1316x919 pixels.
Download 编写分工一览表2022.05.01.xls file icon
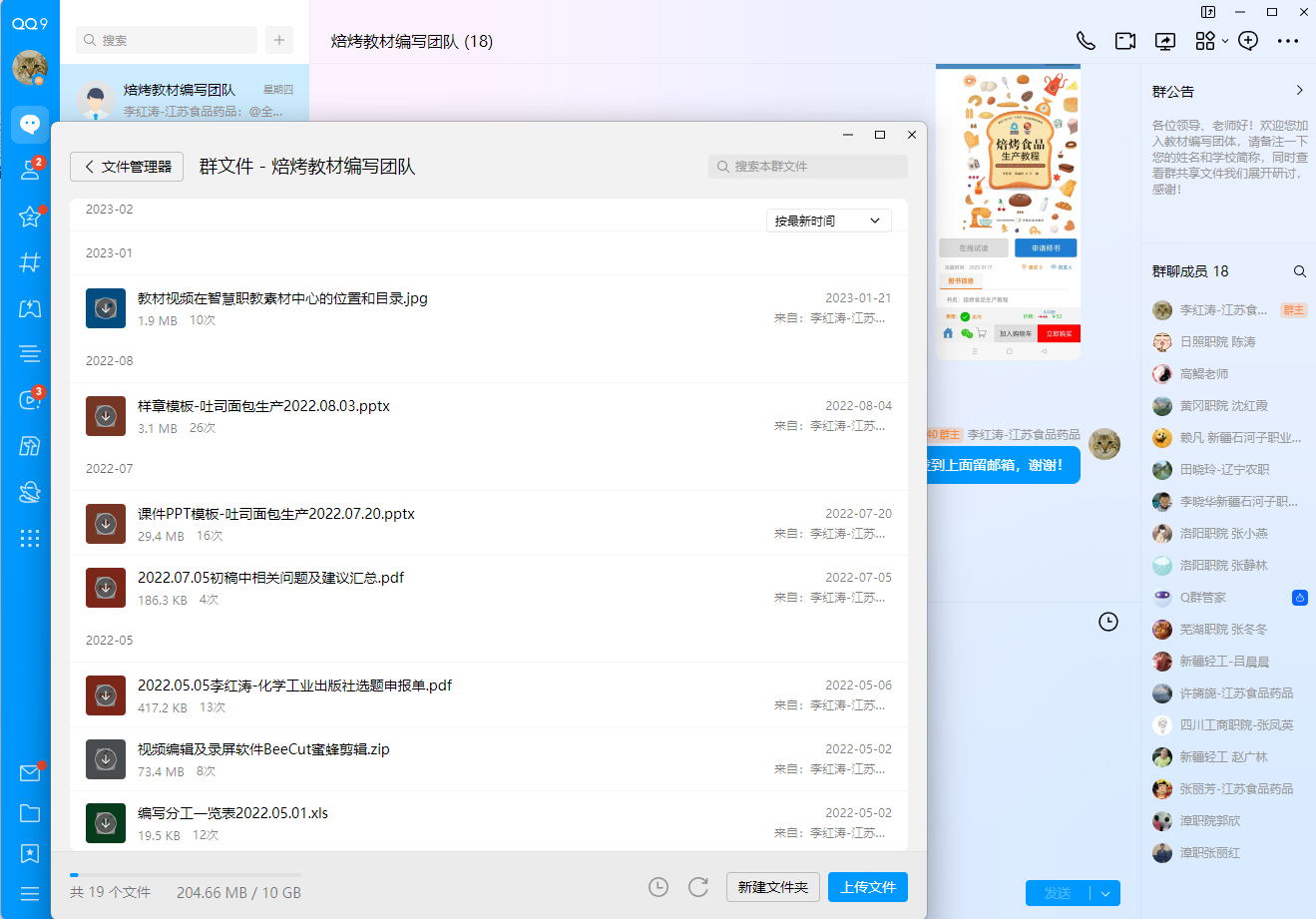106,823
